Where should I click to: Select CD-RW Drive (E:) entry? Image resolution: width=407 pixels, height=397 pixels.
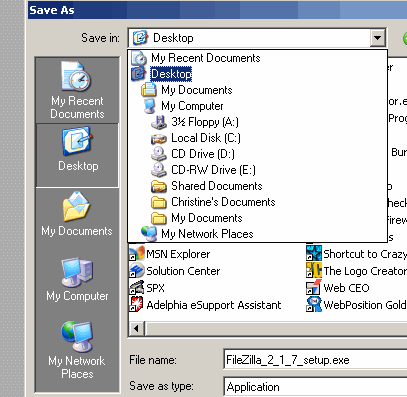213,170
